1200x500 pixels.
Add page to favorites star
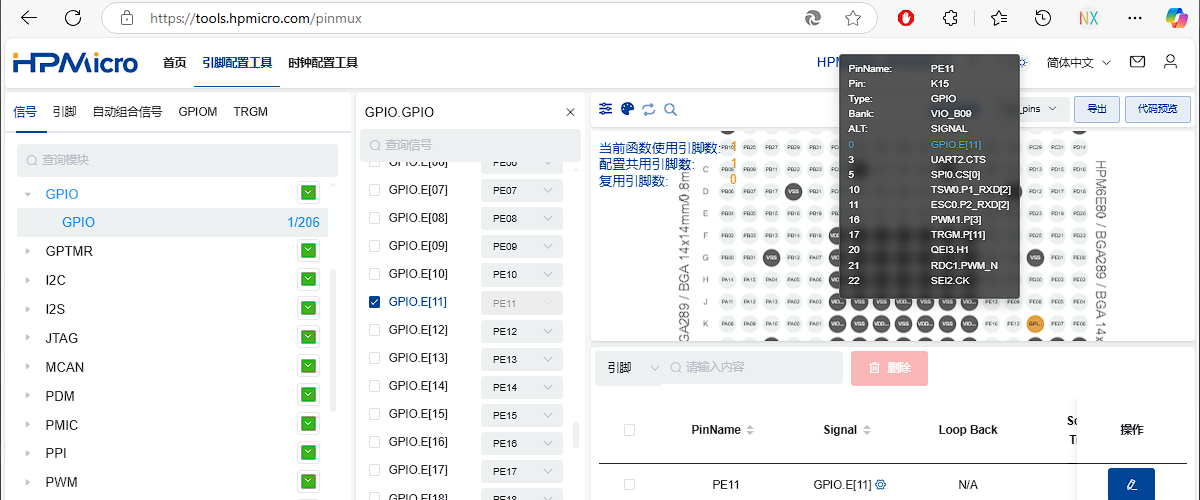pos(853,18)
